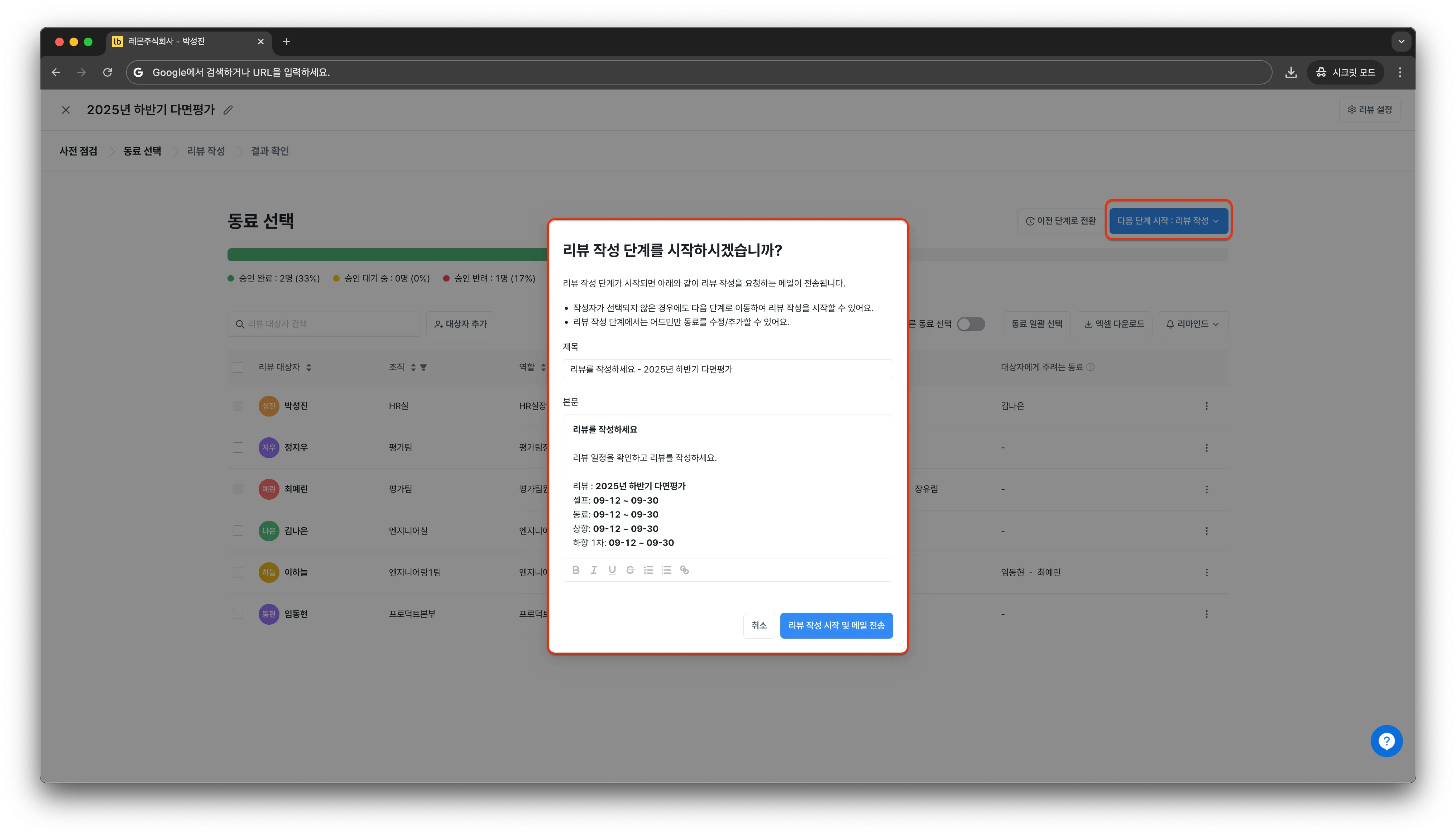Go to 결과 확인 step
Screen dimensions: 1456x836
270,151
